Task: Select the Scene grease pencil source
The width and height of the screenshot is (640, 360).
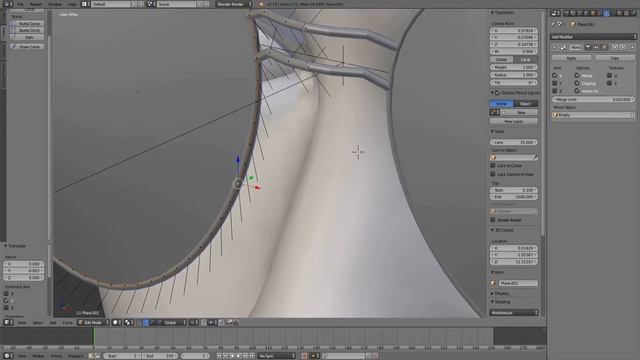Action: coord(502,104)
